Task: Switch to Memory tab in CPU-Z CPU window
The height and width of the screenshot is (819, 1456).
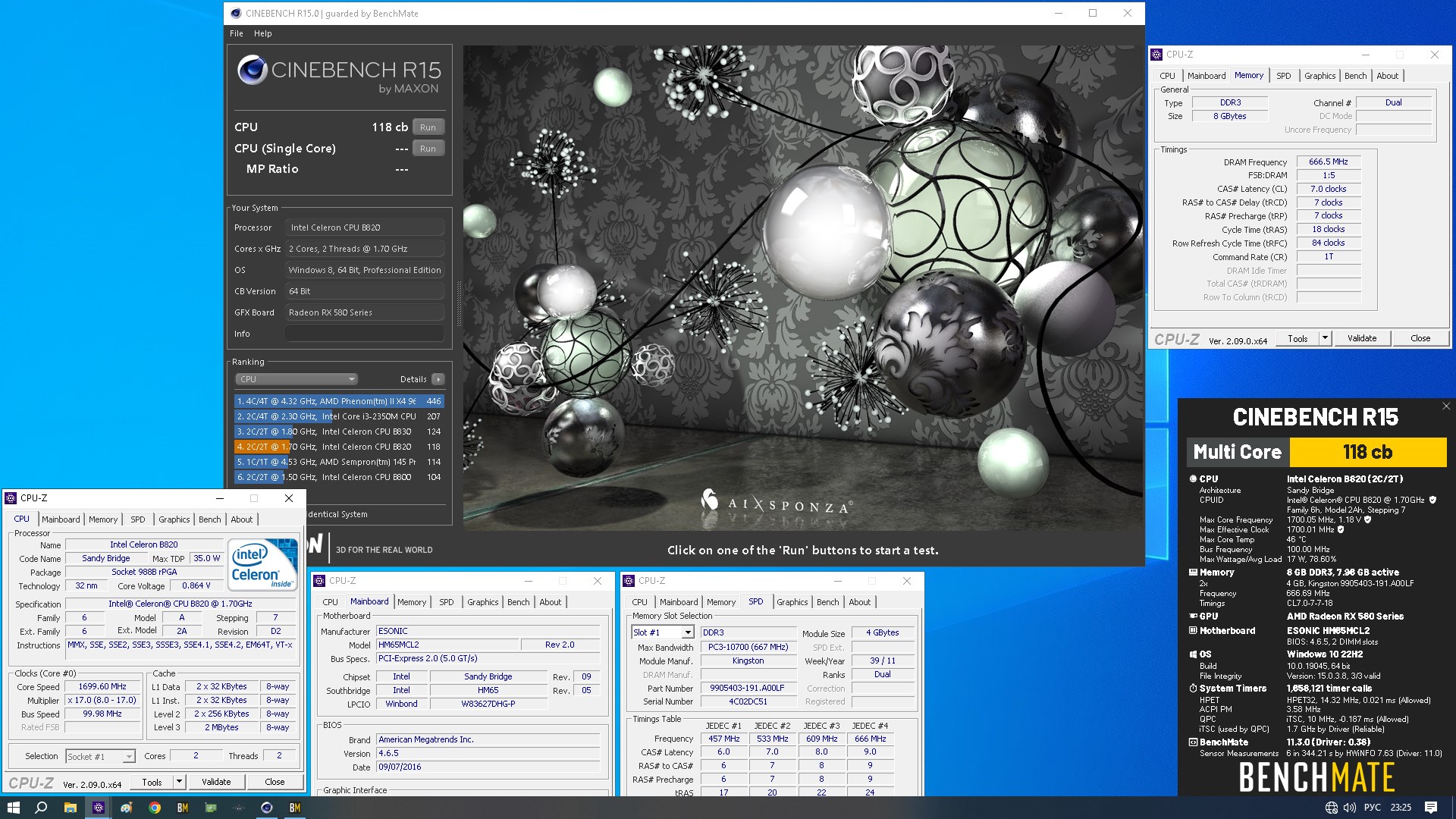Action: click(x=103, y=519)
